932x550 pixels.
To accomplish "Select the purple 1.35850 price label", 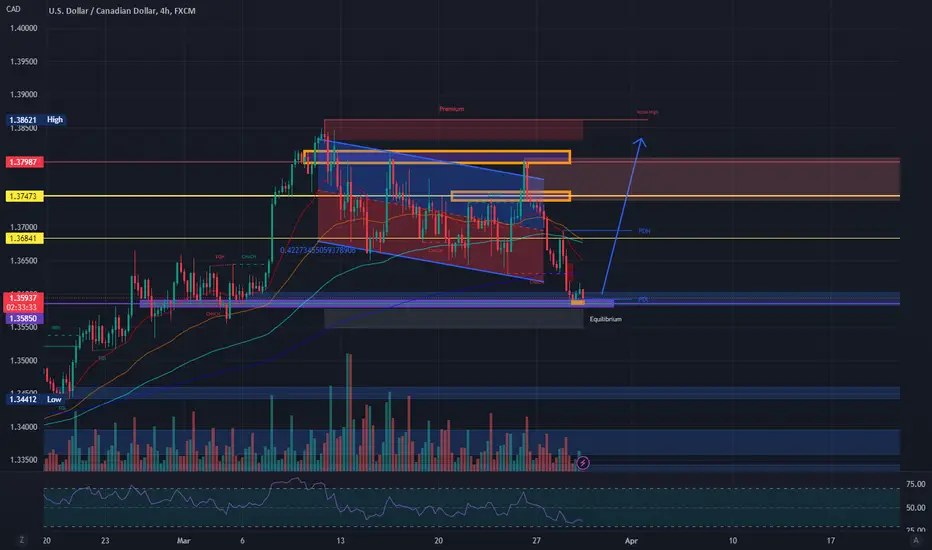I will pos(24,319).
